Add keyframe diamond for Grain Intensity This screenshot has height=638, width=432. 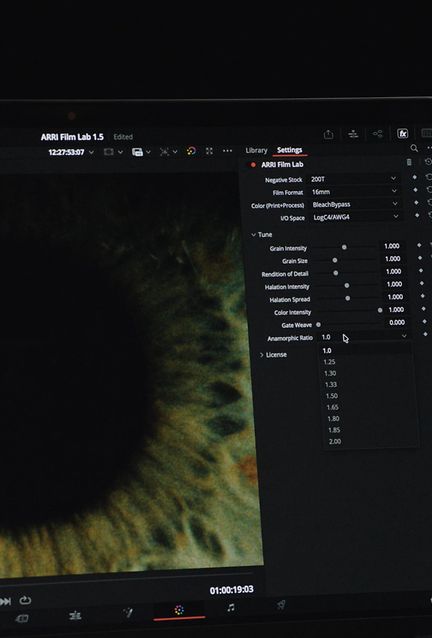(419, 245)
